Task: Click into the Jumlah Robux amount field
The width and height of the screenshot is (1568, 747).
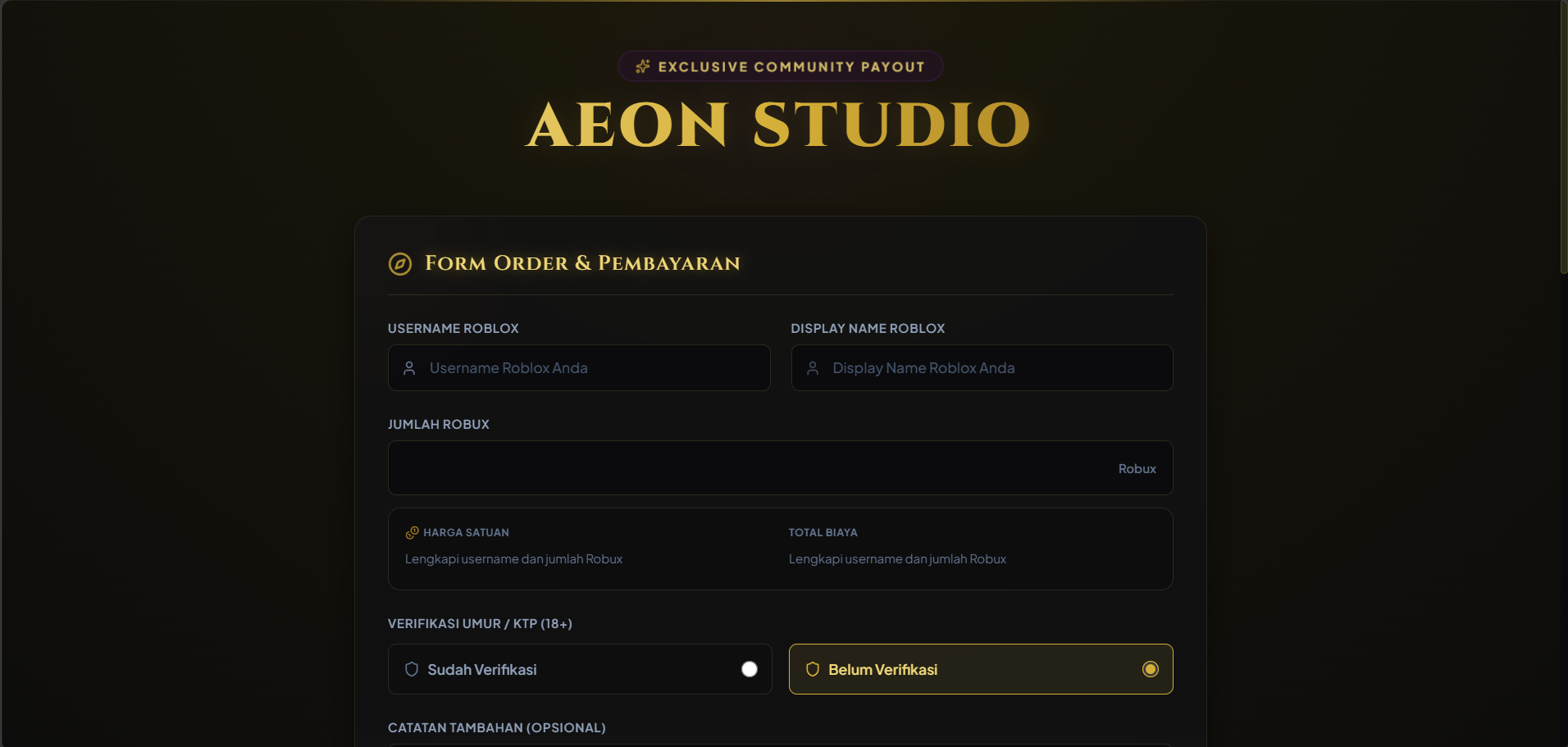Action: pyautogui.click(x=781, y=468)
